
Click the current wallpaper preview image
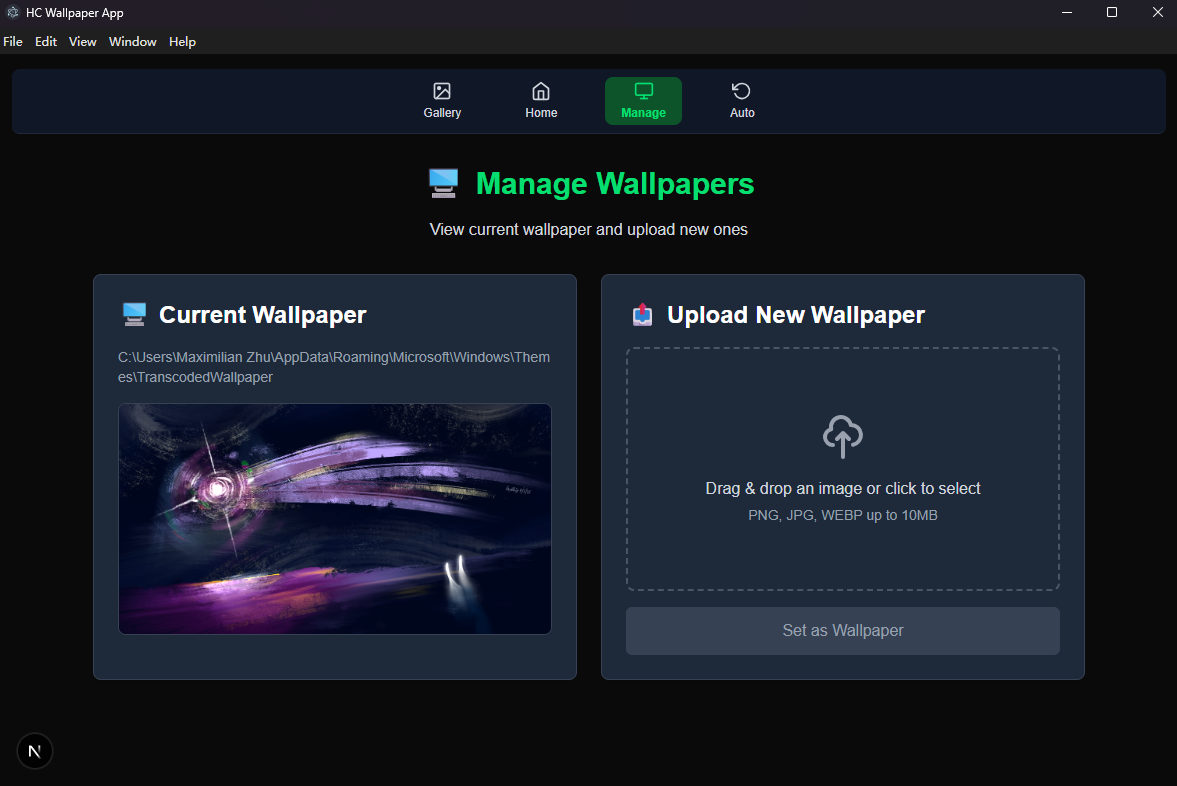(334, 518)
